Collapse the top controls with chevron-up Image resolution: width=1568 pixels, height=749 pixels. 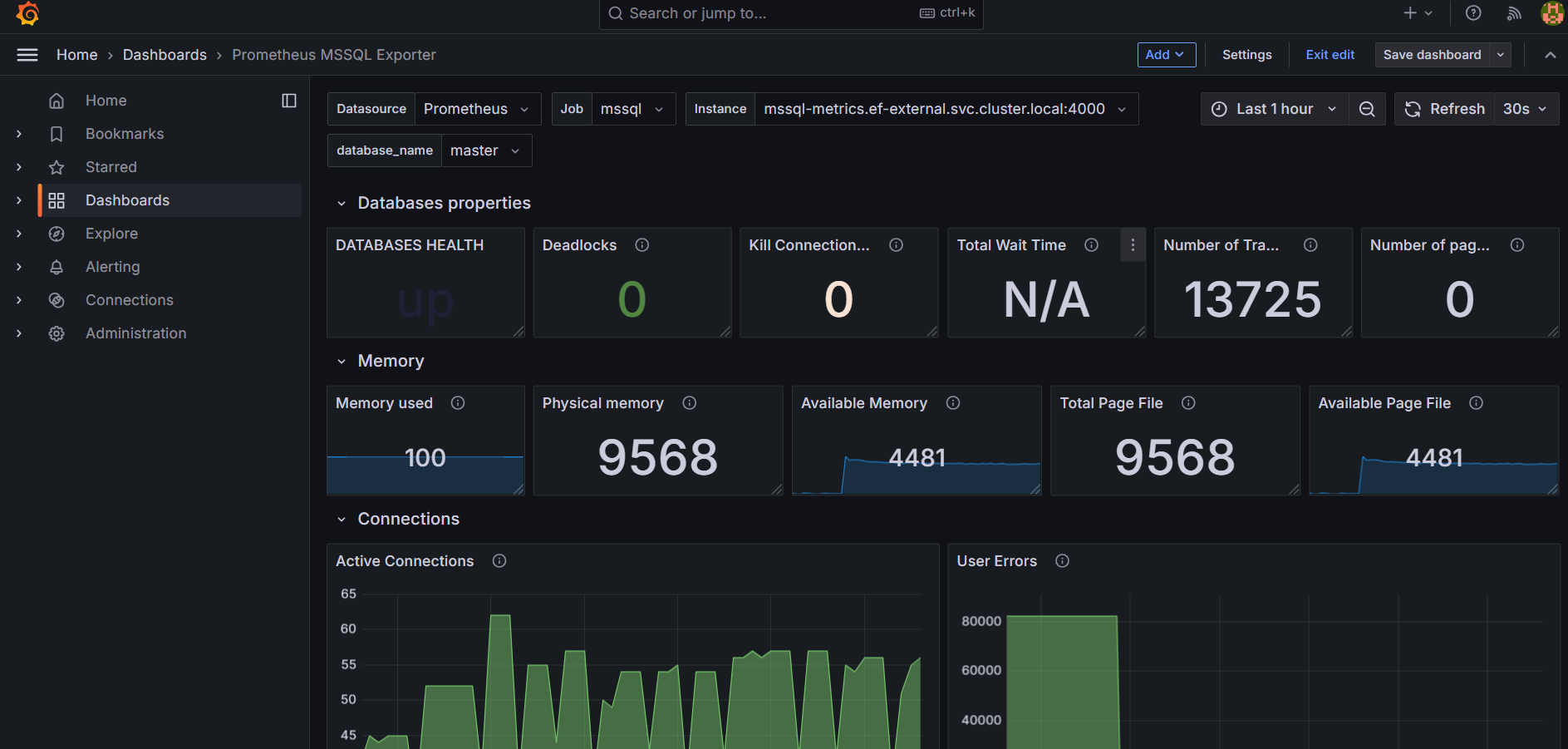pos(1550,55)
